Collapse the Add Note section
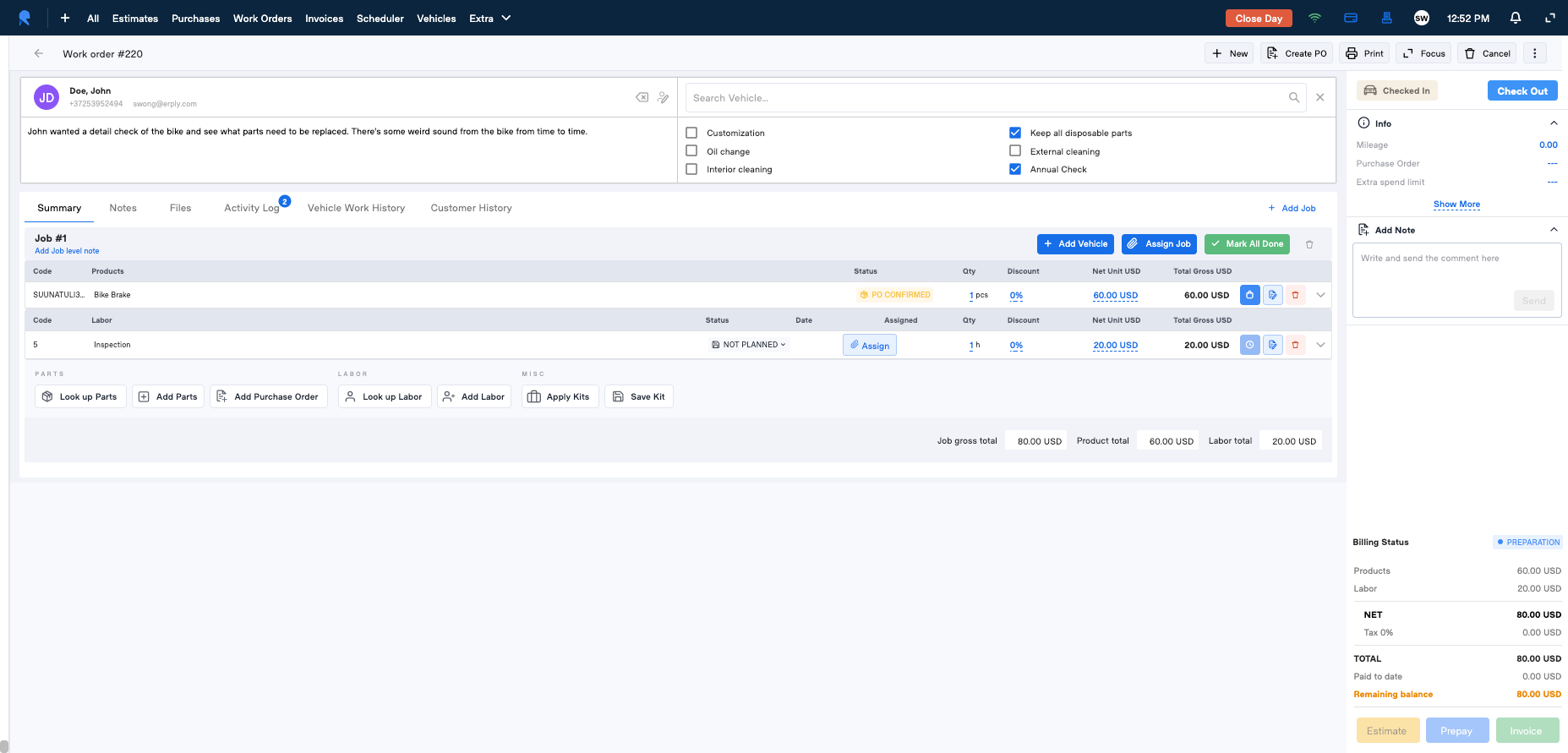 [1554, 230]
